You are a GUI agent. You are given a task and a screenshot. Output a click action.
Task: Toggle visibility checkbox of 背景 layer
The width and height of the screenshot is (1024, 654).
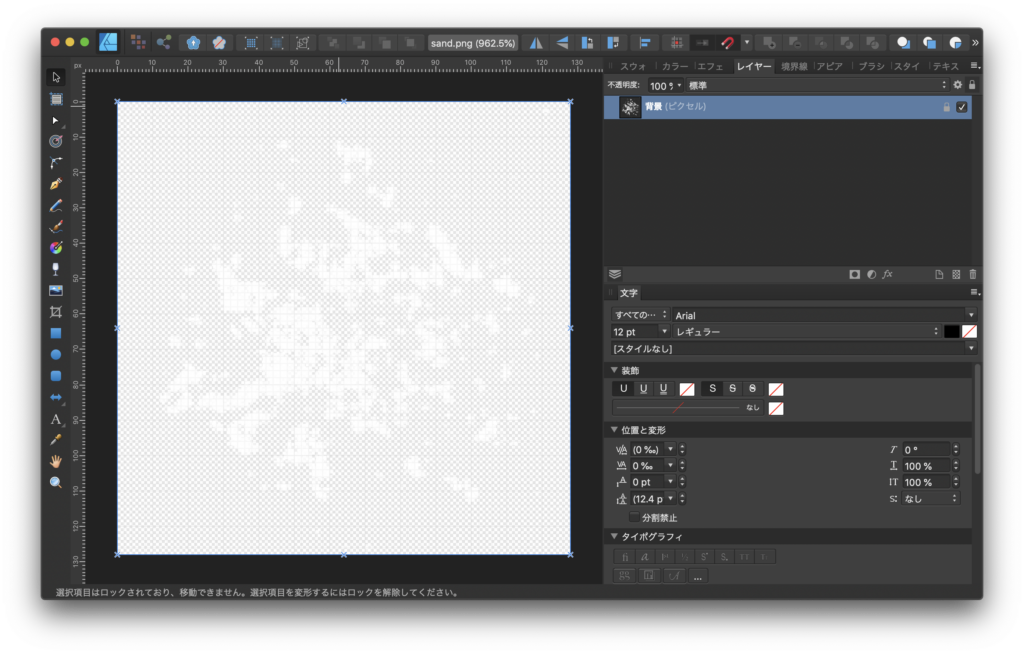[x=962, y=107]
